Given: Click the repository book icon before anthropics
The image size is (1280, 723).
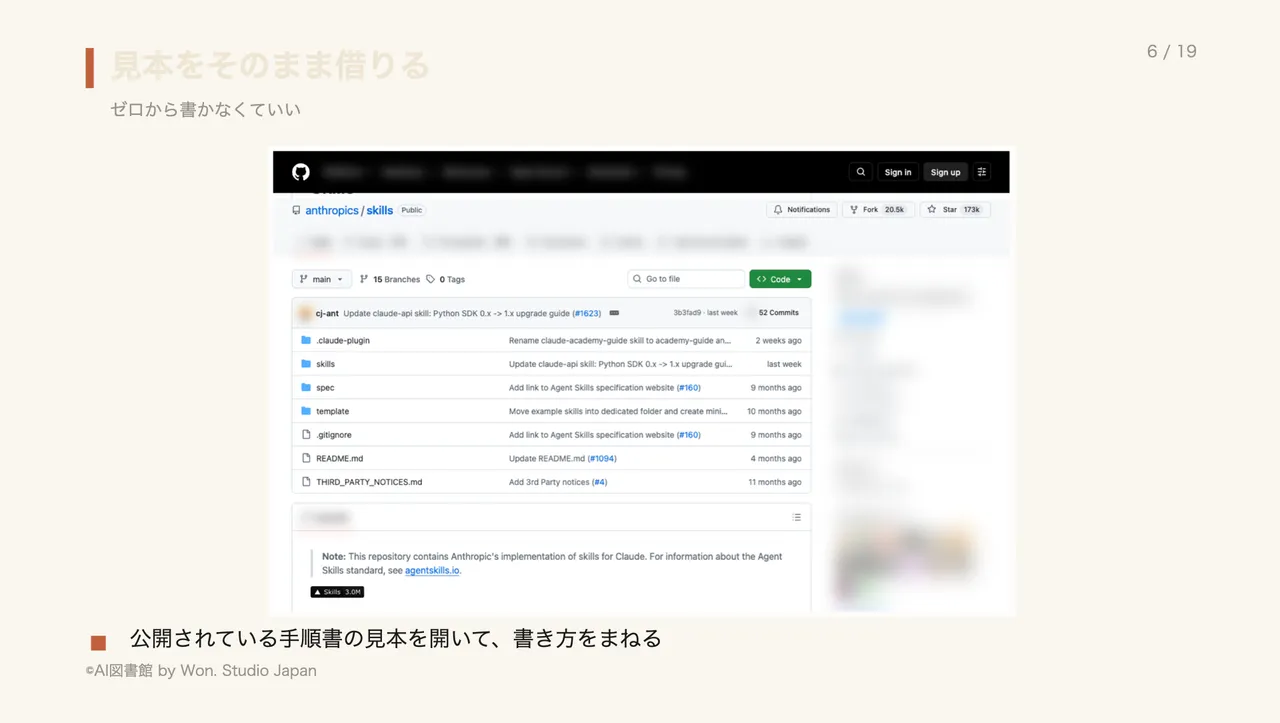Looking at the screenshot, I should (x=296, y=210).
